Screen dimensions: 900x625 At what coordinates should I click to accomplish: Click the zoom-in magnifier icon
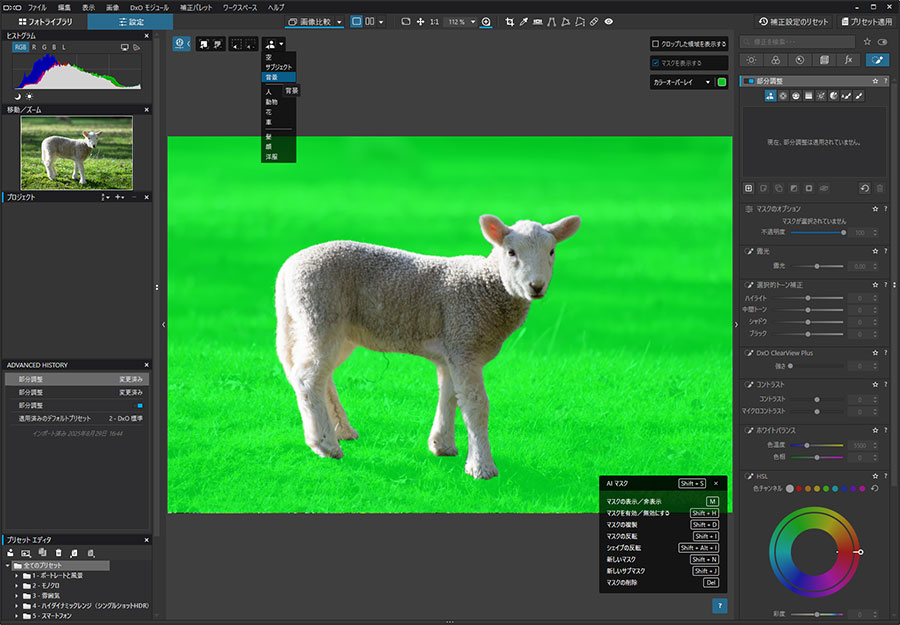(x=486, y=22)
